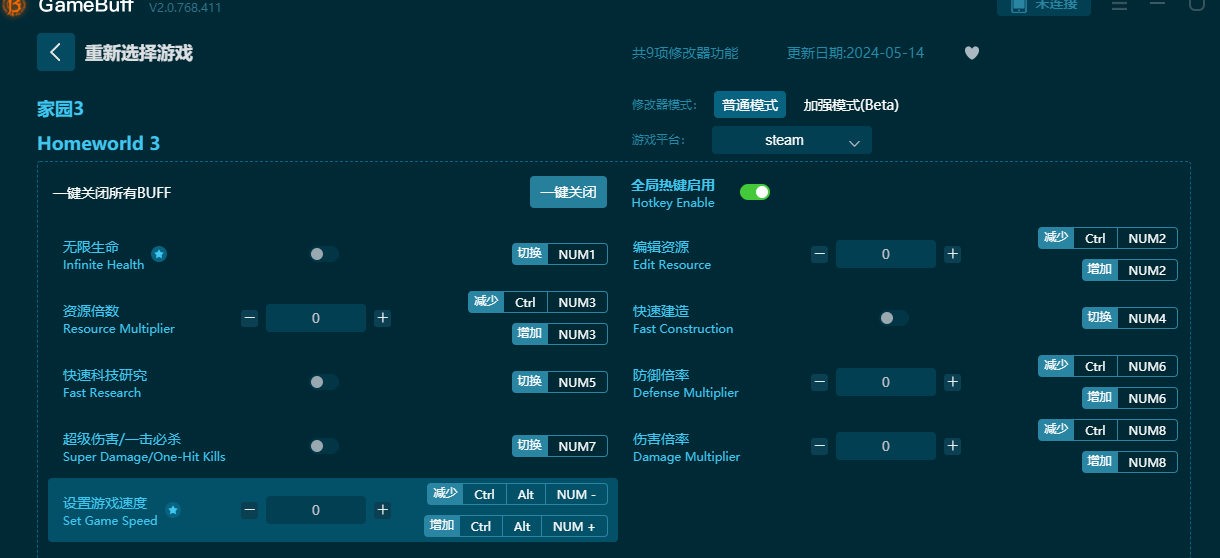Click the Set Game Speed value field
The width and height of the screenshot is (1220, 558).
point(316,510)
